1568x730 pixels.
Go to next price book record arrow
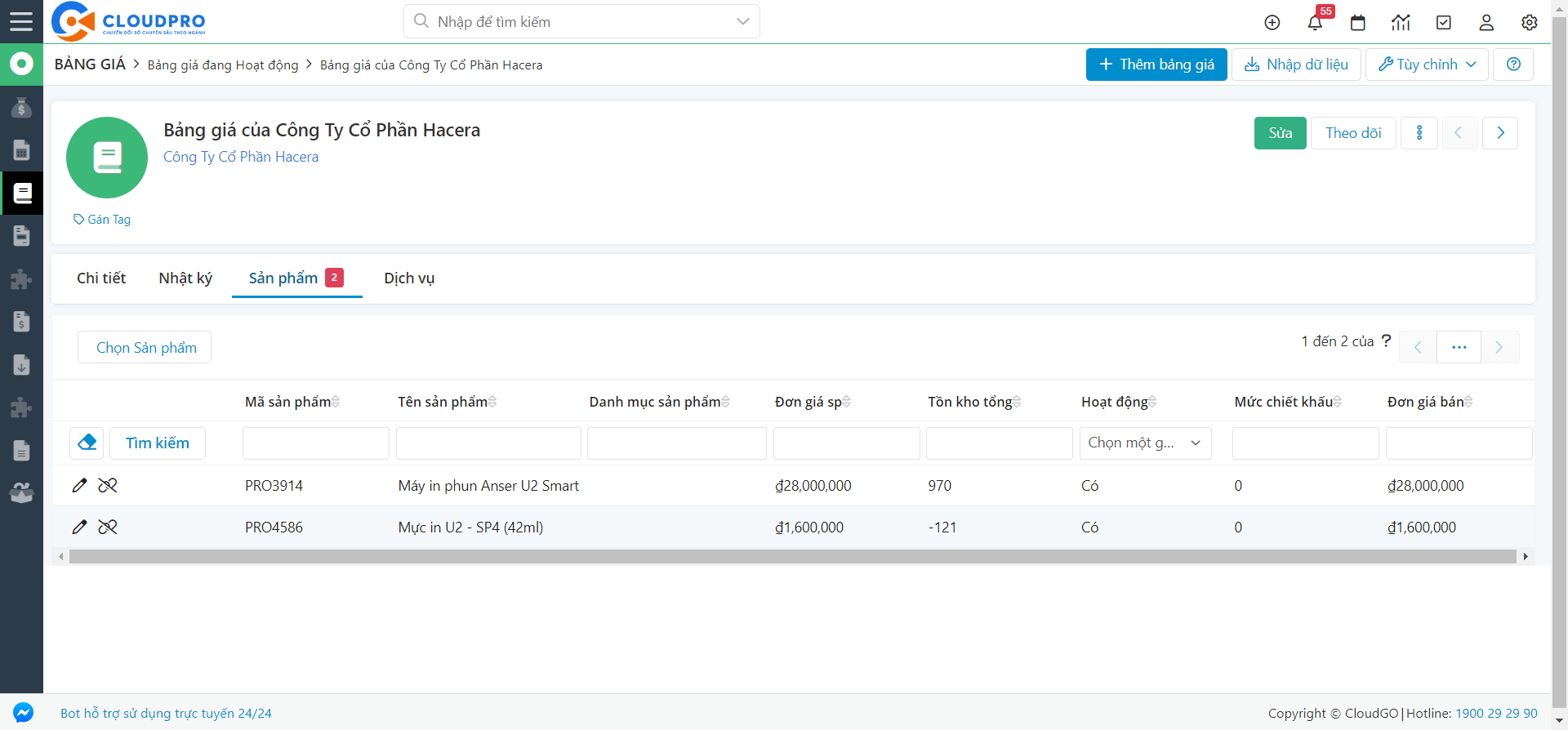point(1500,133)
